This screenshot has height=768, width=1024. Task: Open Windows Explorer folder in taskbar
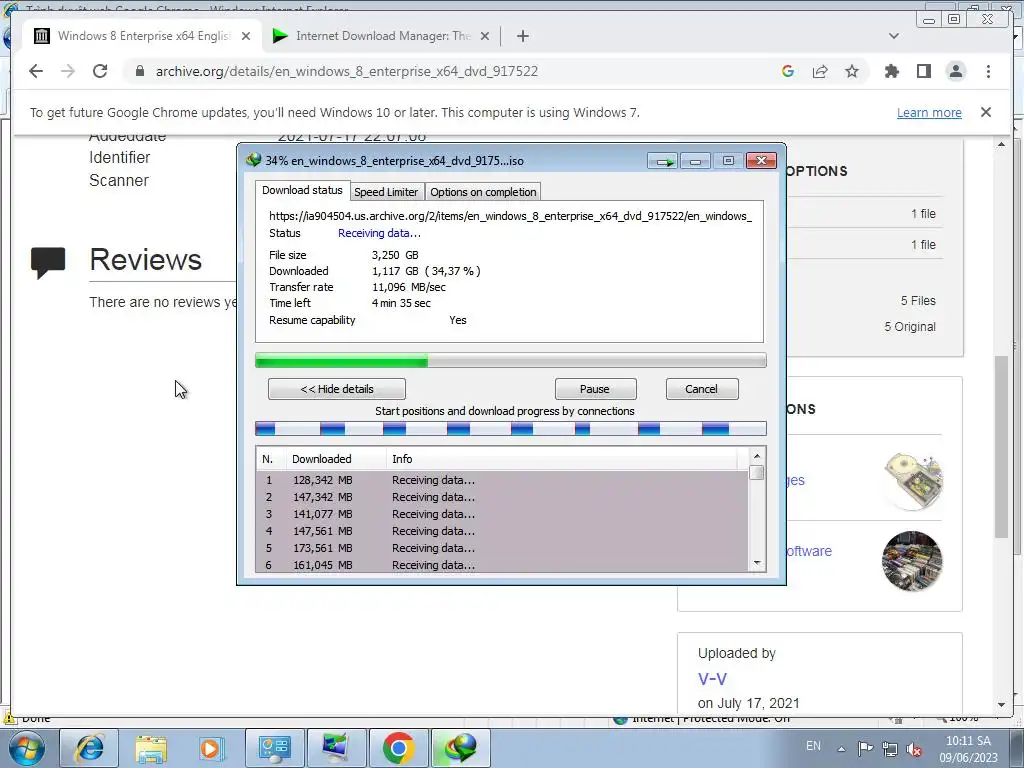click(152, 748)
